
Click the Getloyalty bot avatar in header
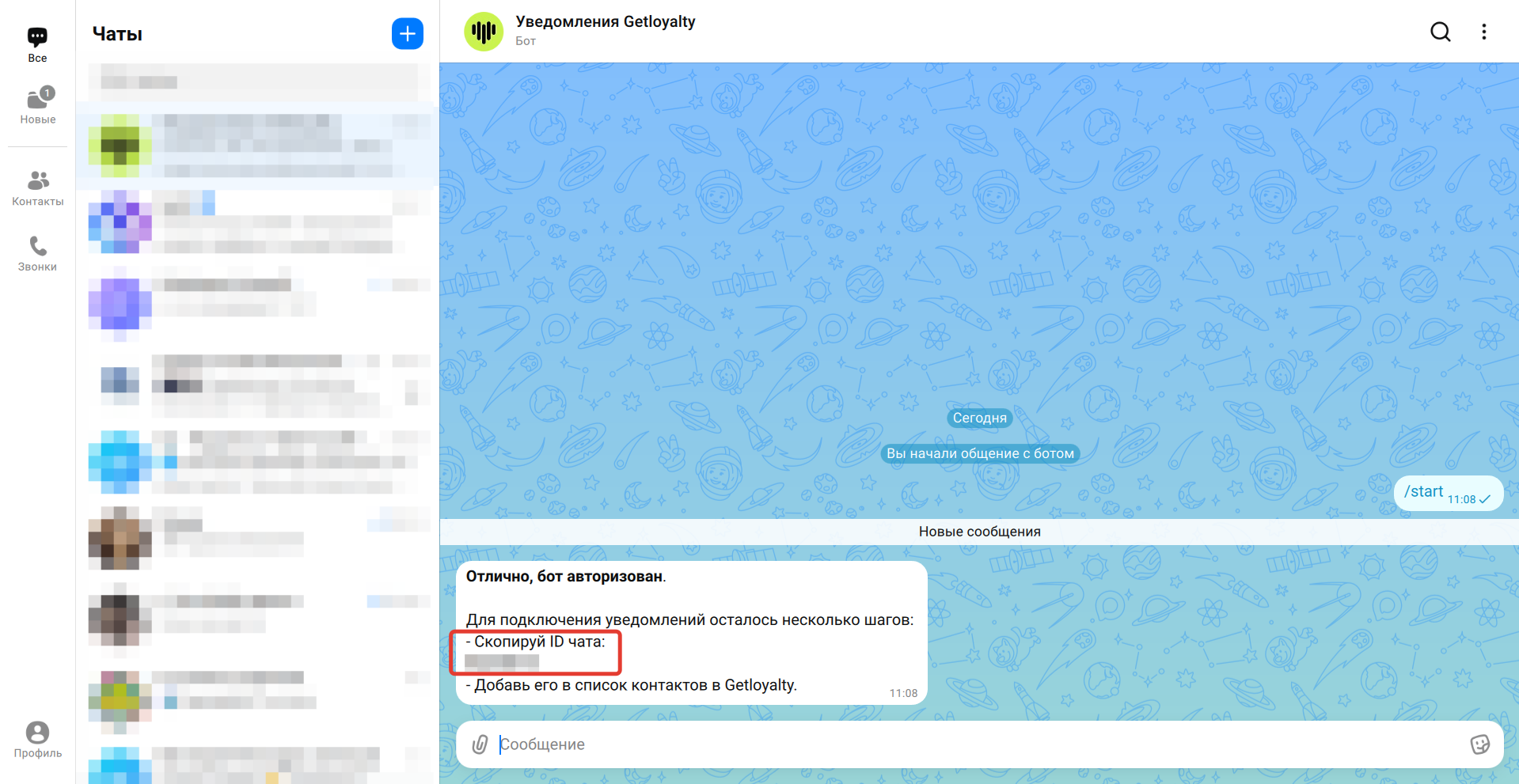tap(484, 32)
